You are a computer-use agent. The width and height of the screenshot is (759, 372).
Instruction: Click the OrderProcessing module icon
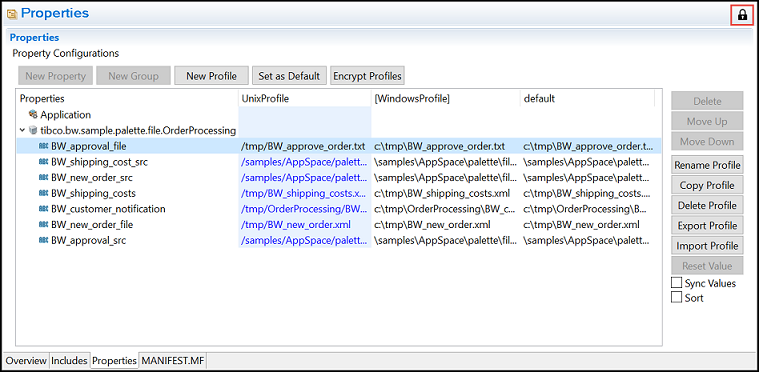point(33,130)
